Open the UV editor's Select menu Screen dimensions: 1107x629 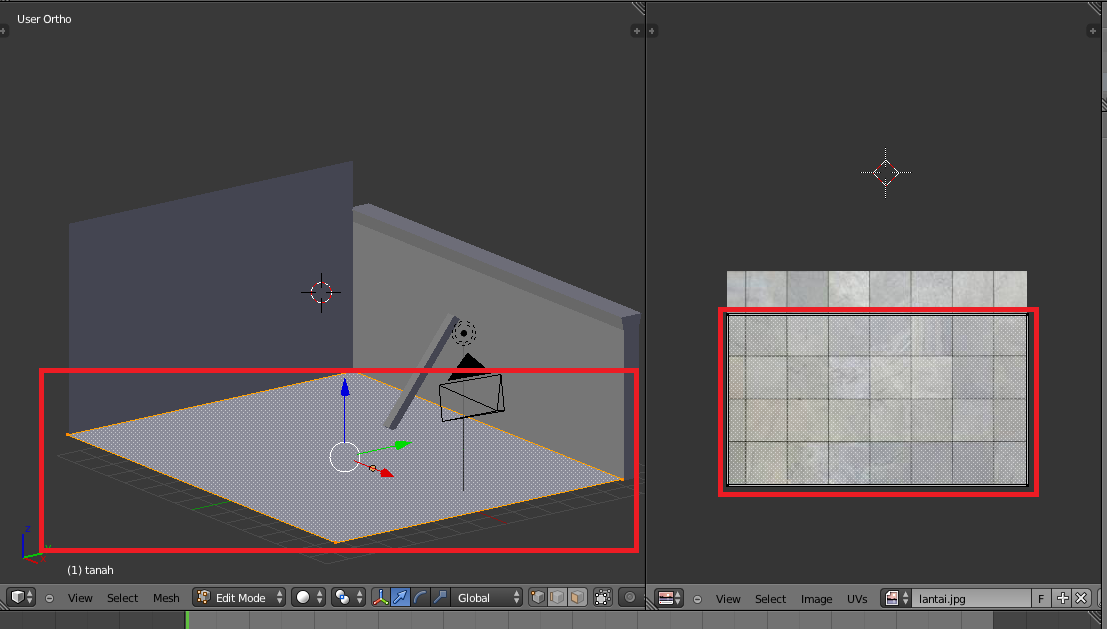(x=770, y=599)
